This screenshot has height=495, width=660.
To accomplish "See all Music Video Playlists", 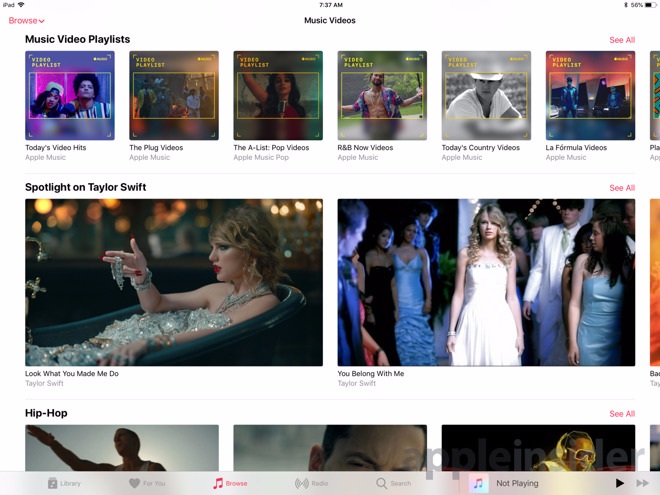I will (x=622, y=40).
